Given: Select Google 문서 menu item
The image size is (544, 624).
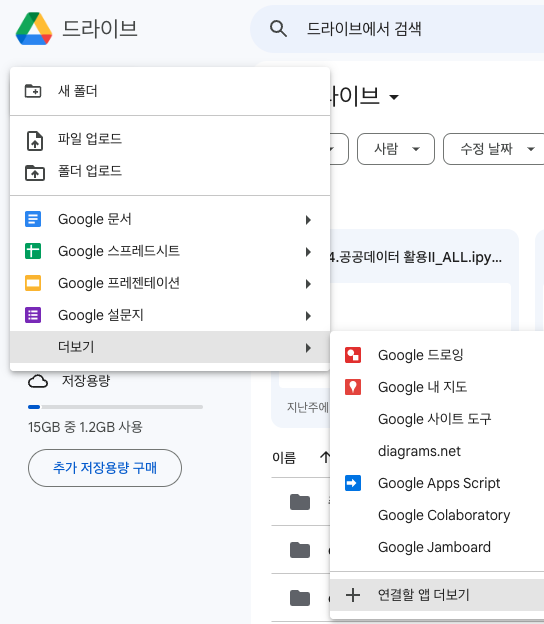Looking at the screenshot, I should pos(170,219).
